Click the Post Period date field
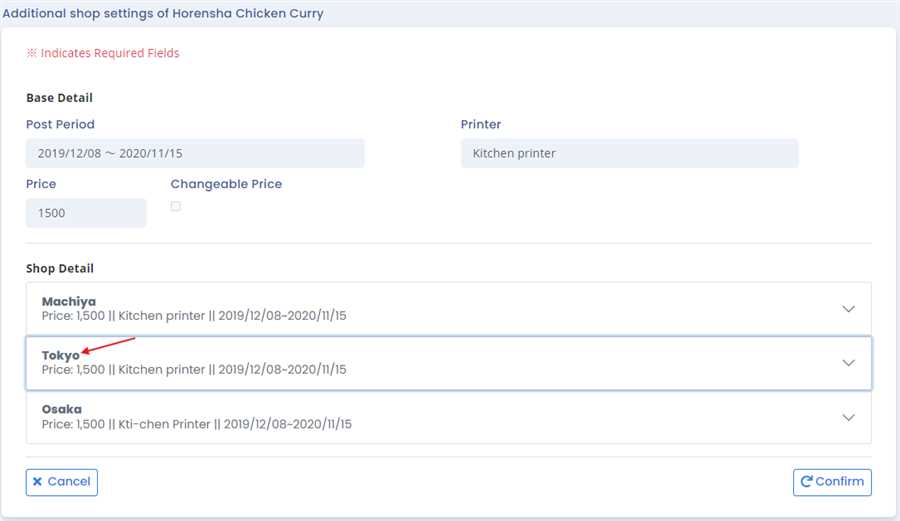The width and height of the screenshot is (900, 521). point(195,154)
